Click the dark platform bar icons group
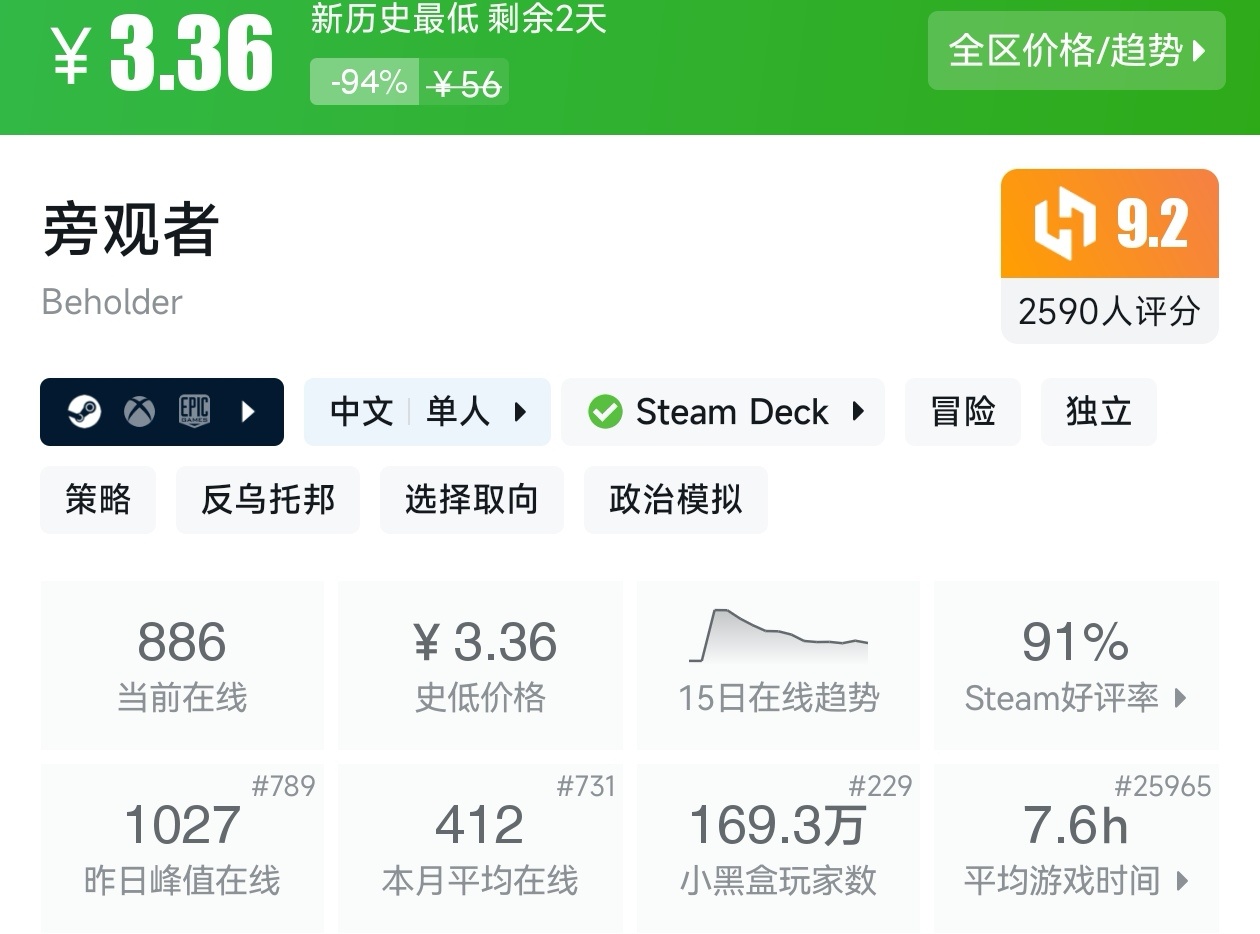This screenshot has width=1260, height=934. tap(161, 411)
